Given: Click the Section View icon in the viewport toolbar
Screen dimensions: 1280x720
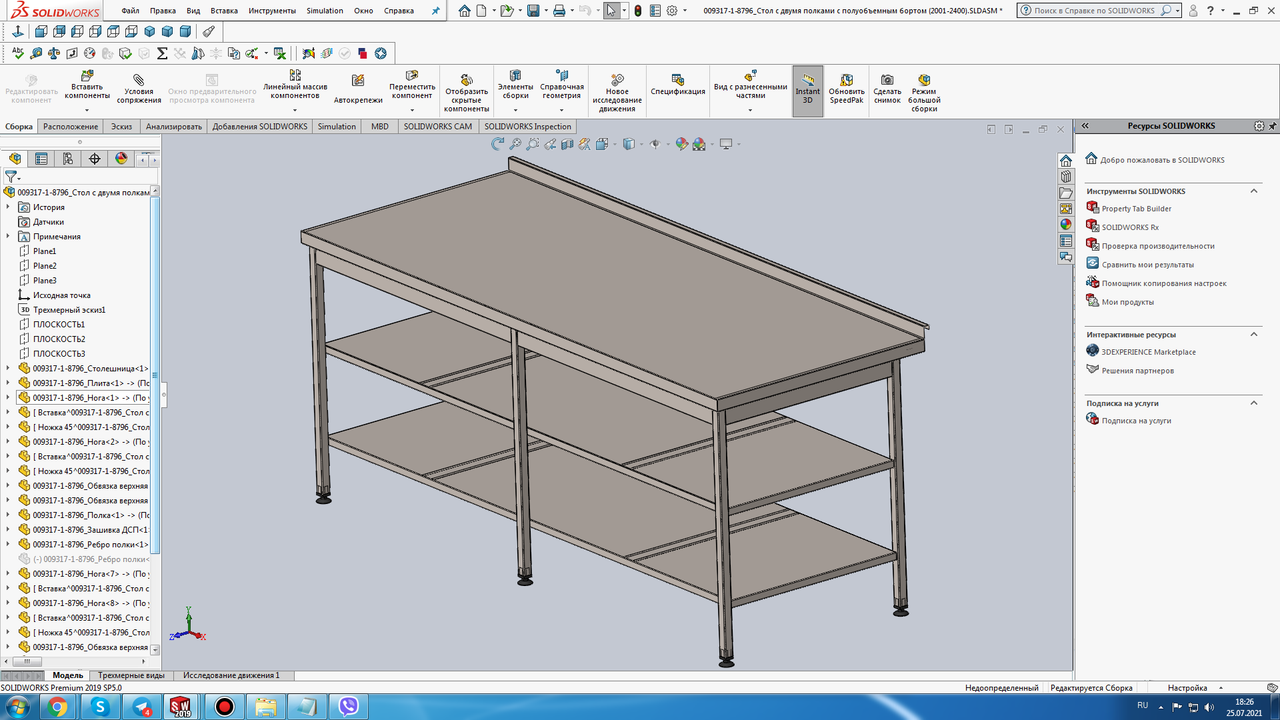Looking at the screenshot, I should pyautogui.click(x=567, y=144).
